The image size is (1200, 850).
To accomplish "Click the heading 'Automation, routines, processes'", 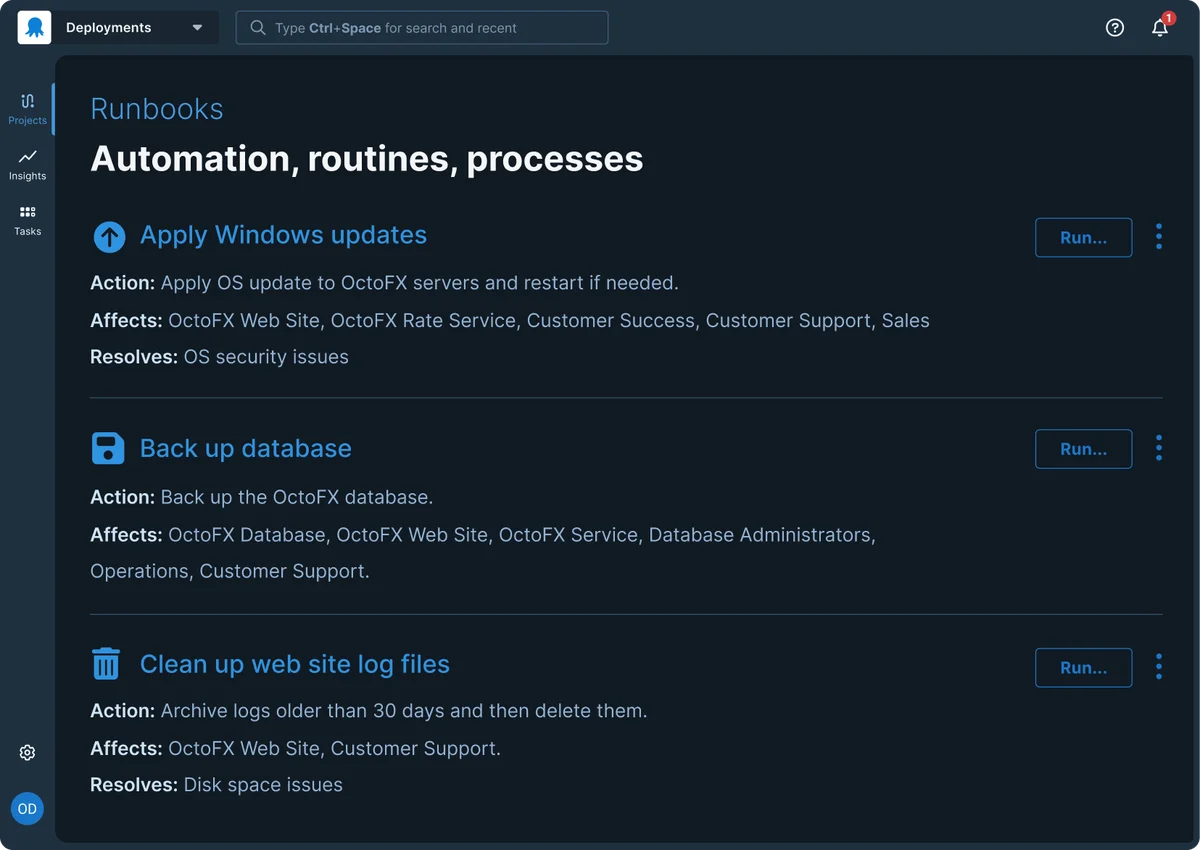I will 367,159.
